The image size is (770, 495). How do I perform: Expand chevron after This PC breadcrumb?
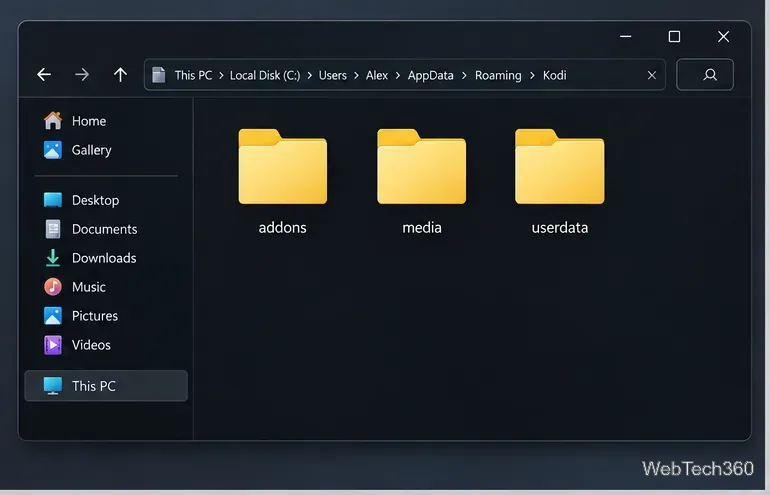[x=221, y=76]
